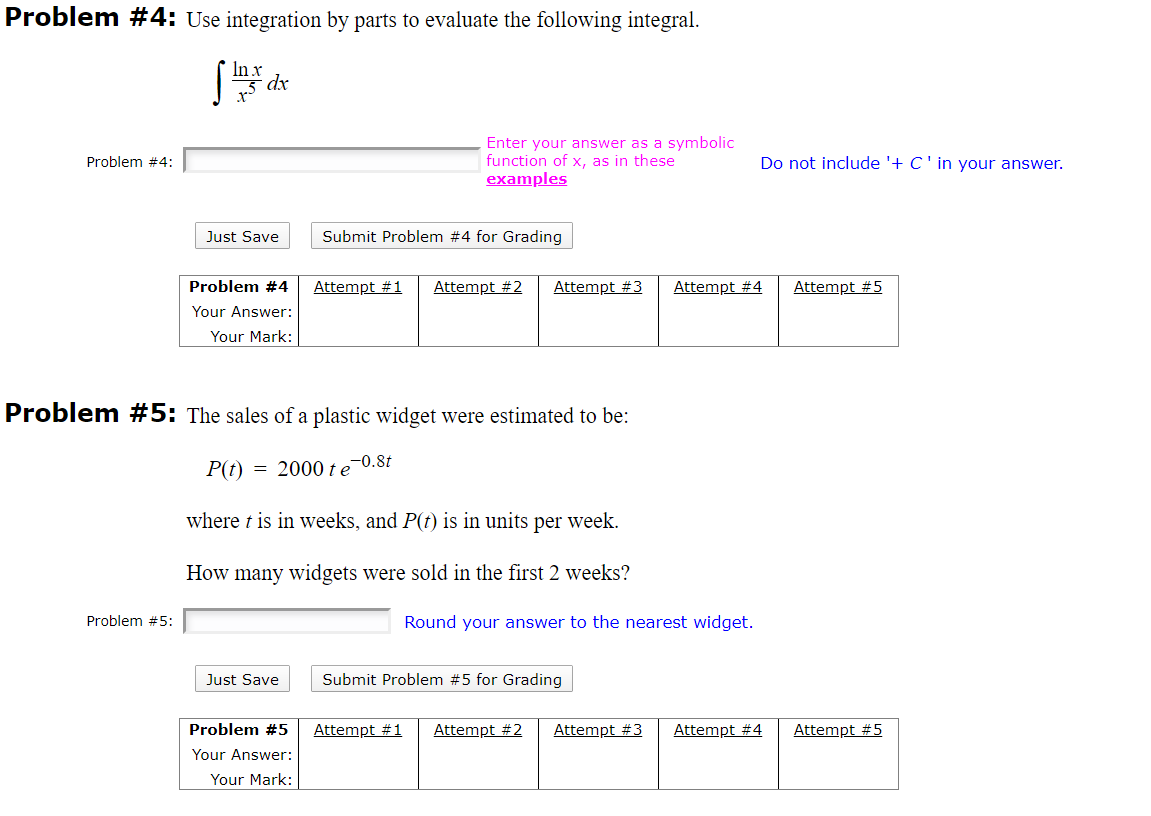Open Attempt #4 in Problem #5 table
This screenshot has height=816, width=1151.
click(x=718, y=729)
